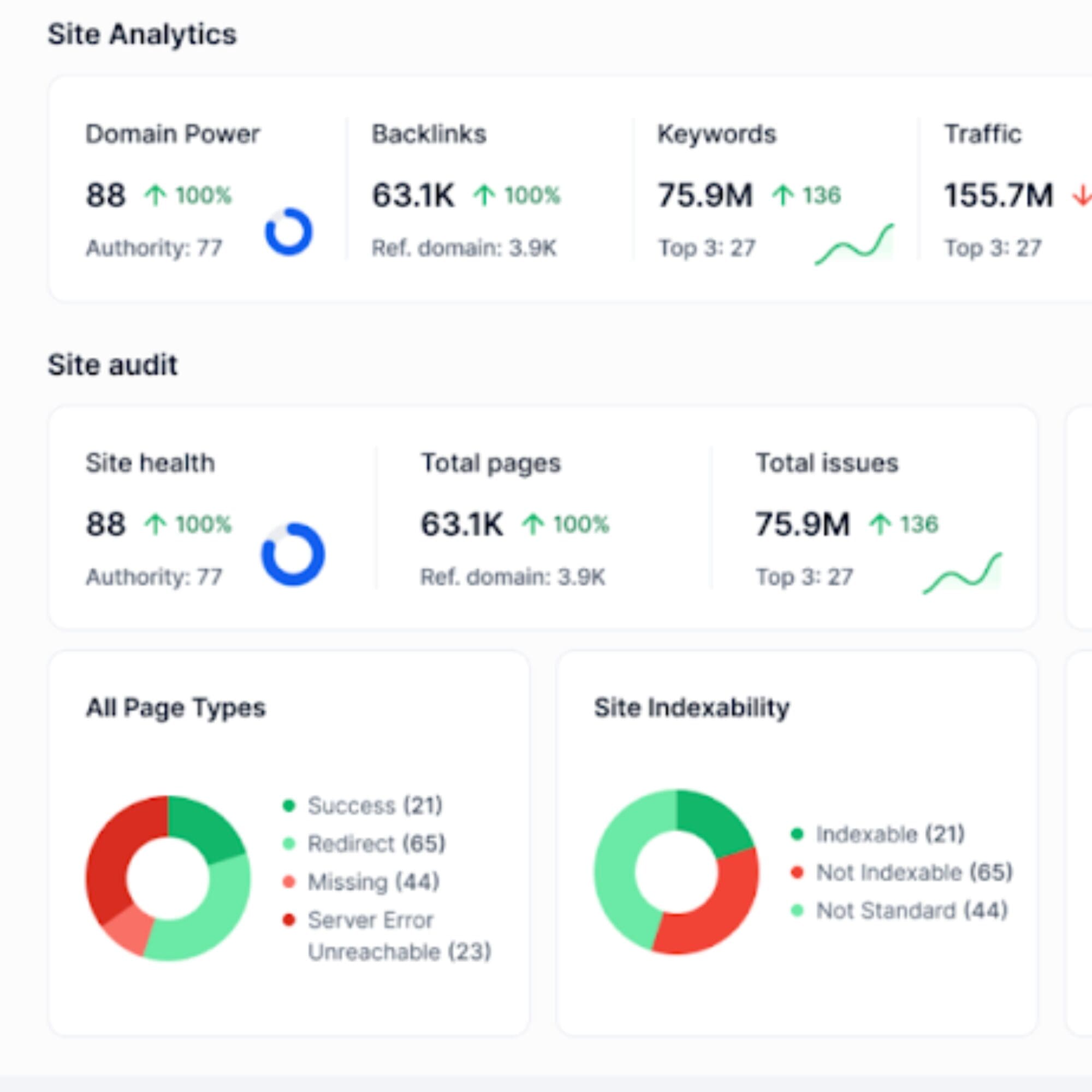Screen dimensions: 1092x1092
Task: Click the upward arrow next to Total pages
Action: (532, 524)
